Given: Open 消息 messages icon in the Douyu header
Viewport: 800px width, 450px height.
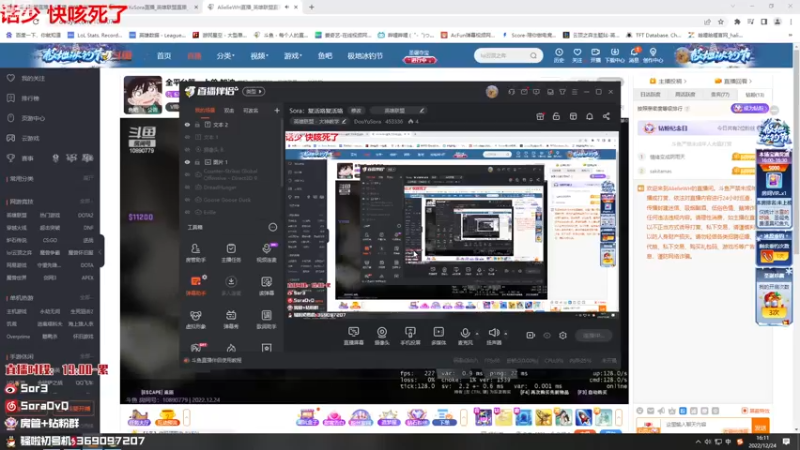Looking at the screenshot, I should pyautogui.click(x=634, y=55).
